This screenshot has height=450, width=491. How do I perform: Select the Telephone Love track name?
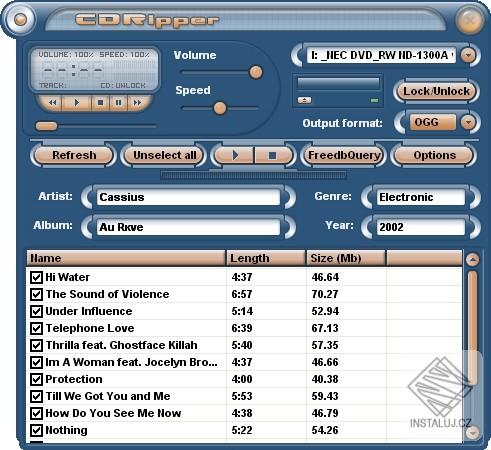90,328
